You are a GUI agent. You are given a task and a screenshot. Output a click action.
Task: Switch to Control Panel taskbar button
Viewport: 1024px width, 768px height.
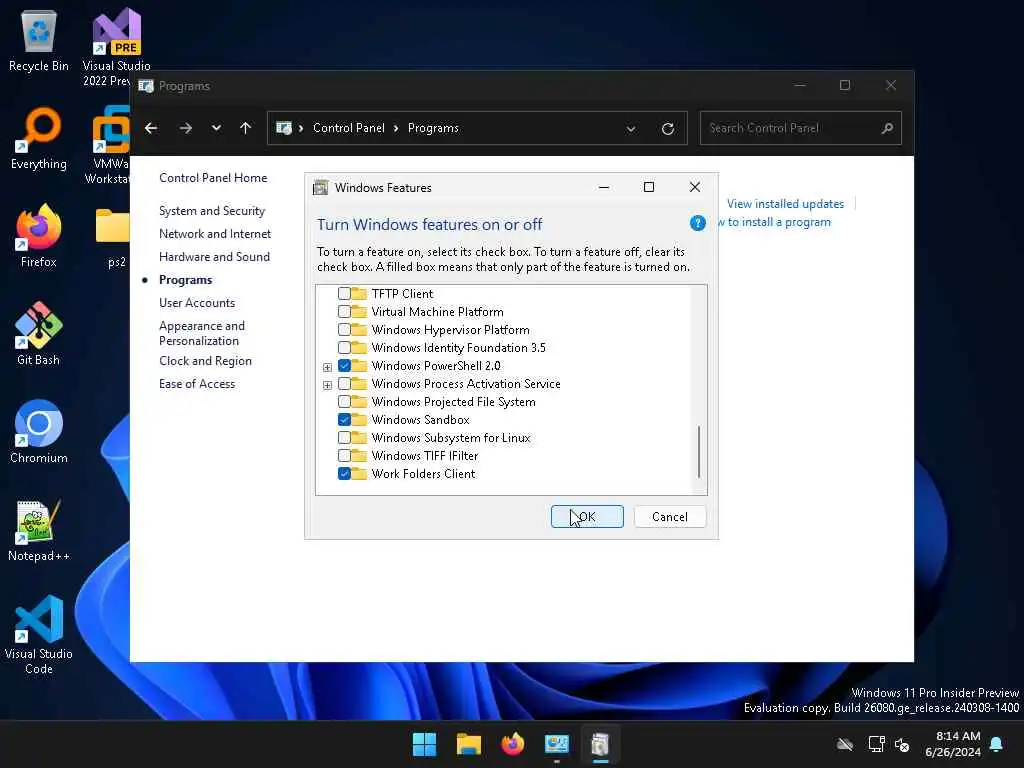[557, 744]
